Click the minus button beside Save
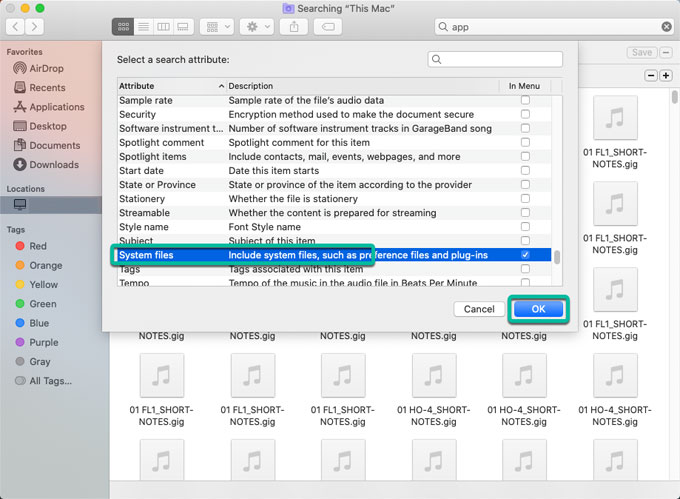Screen dimensions: 680x499 click(666, 52)
